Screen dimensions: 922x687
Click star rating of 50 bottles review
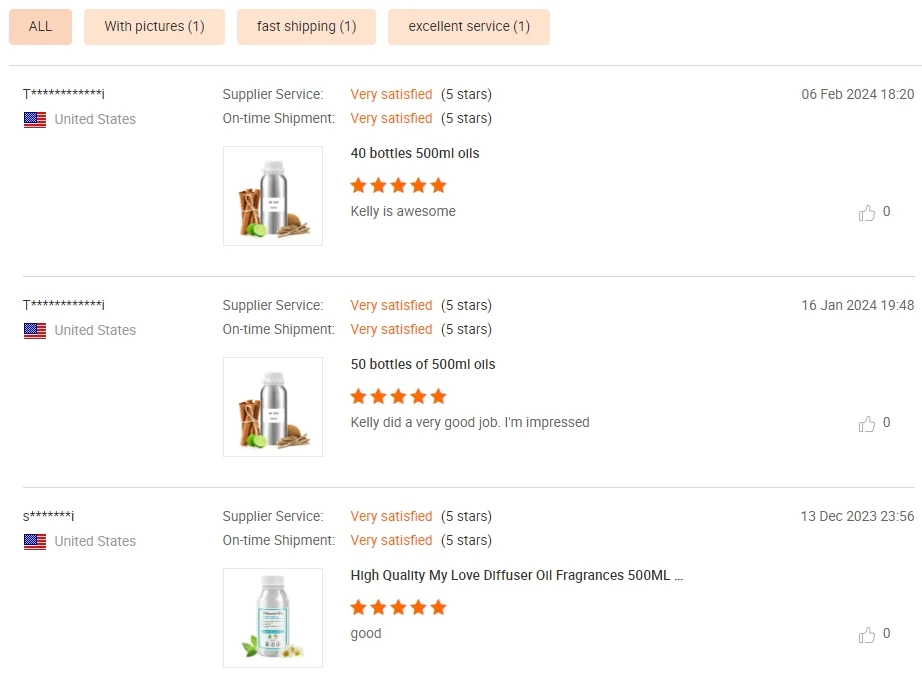(398, 396)
